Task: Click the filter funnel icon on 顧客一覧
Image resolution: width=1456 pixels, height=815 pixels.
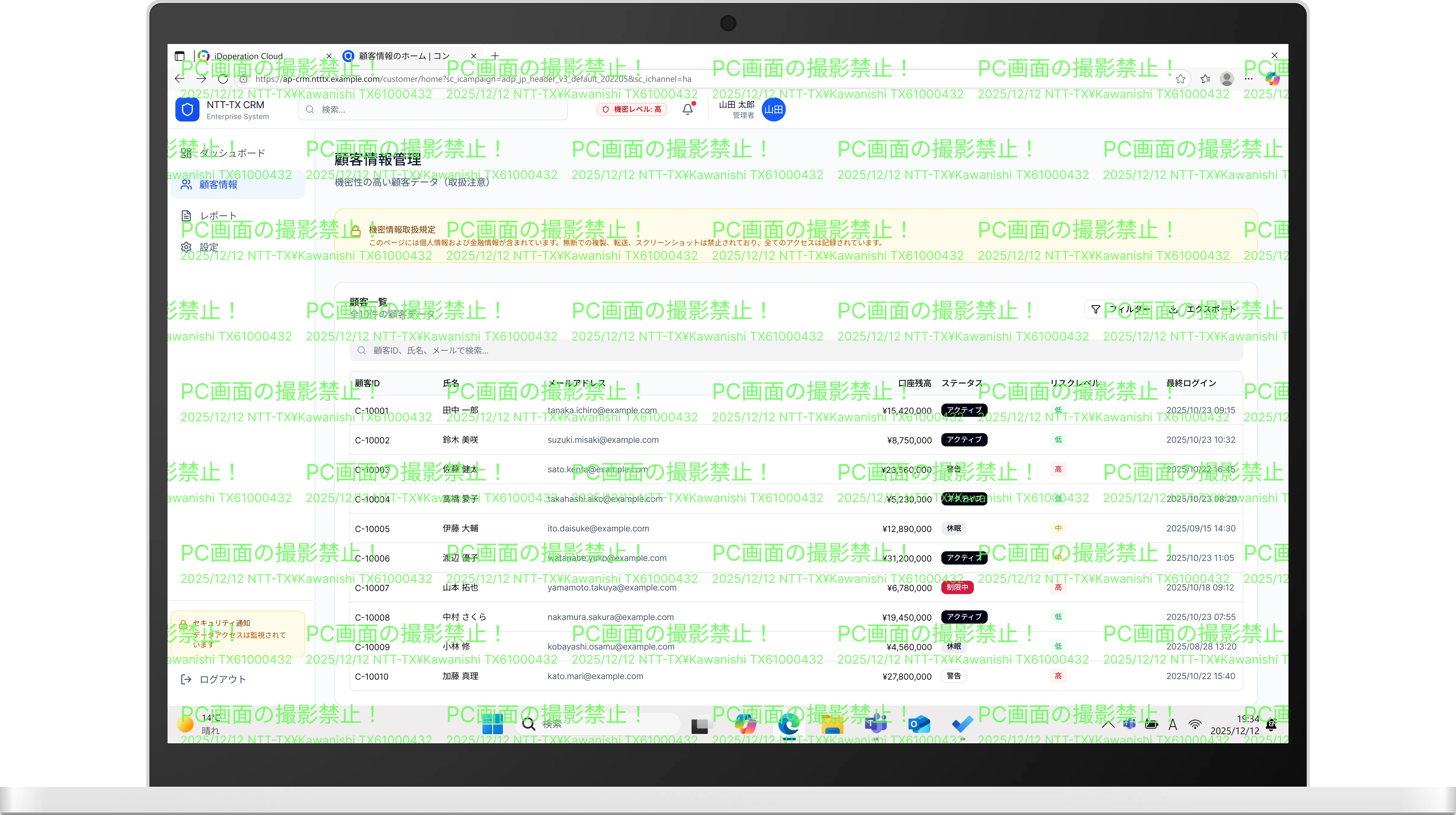Action: coord(1095,309)
